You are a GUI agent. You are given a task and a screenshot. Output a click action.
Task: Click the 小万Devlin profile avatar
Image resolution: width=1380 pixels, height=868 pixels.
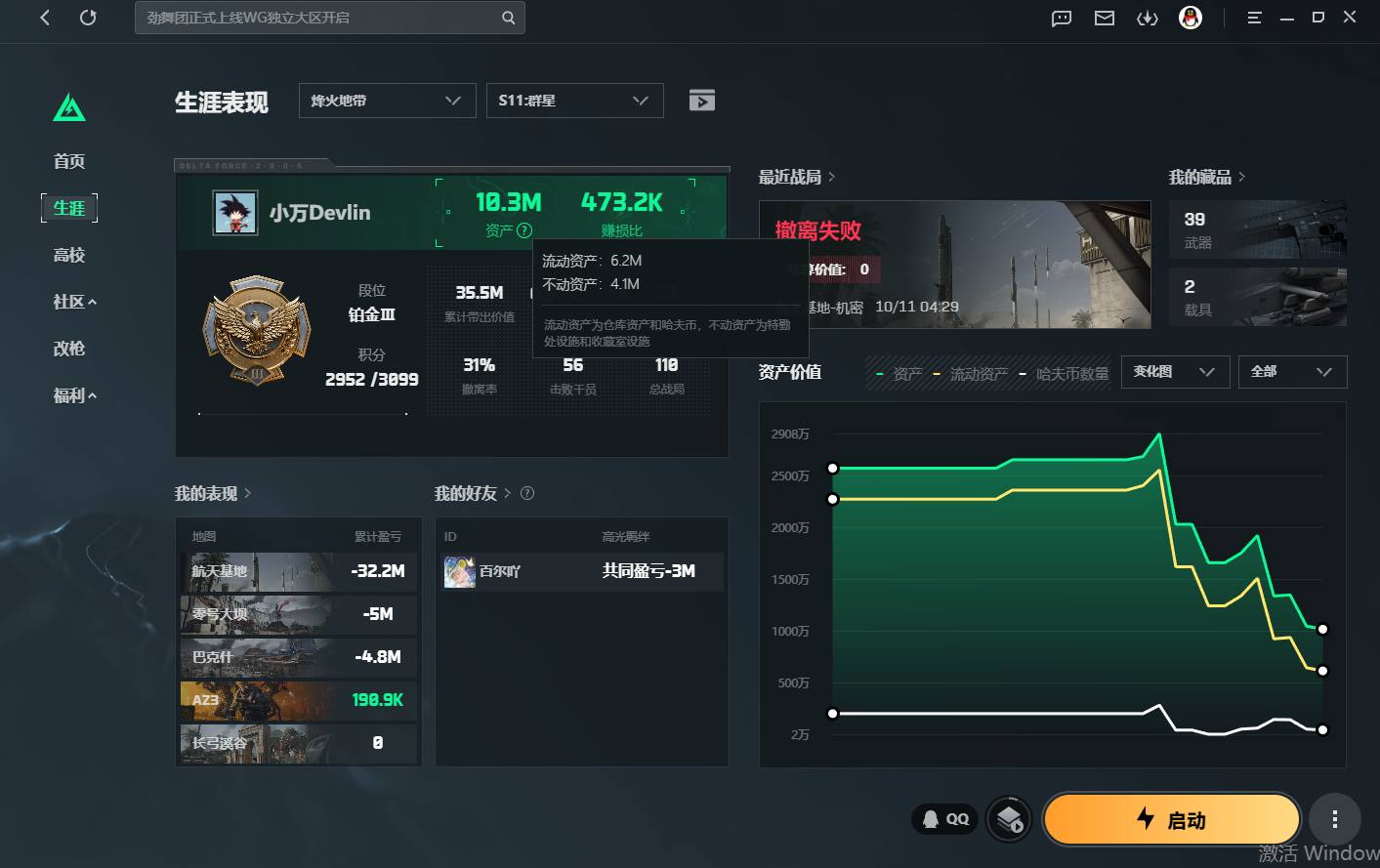(235, 212)
